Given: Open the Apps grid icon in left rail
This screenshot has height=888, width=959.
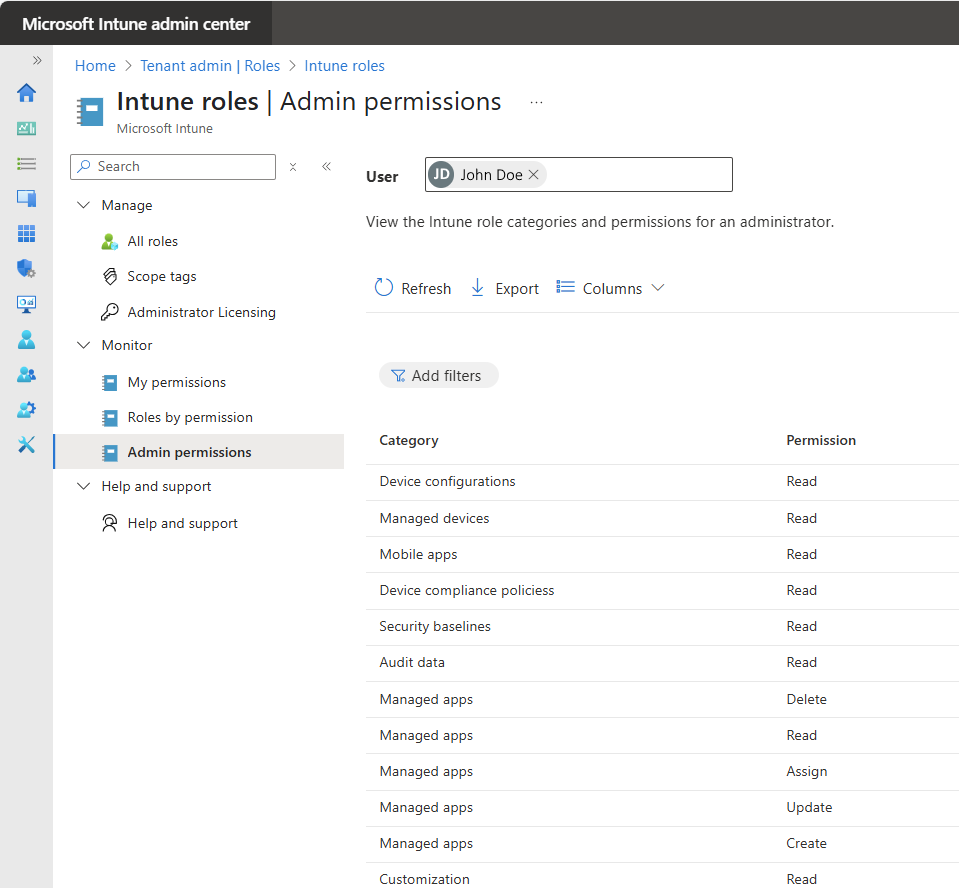Looking at the screenshot, I should (27, 233).
